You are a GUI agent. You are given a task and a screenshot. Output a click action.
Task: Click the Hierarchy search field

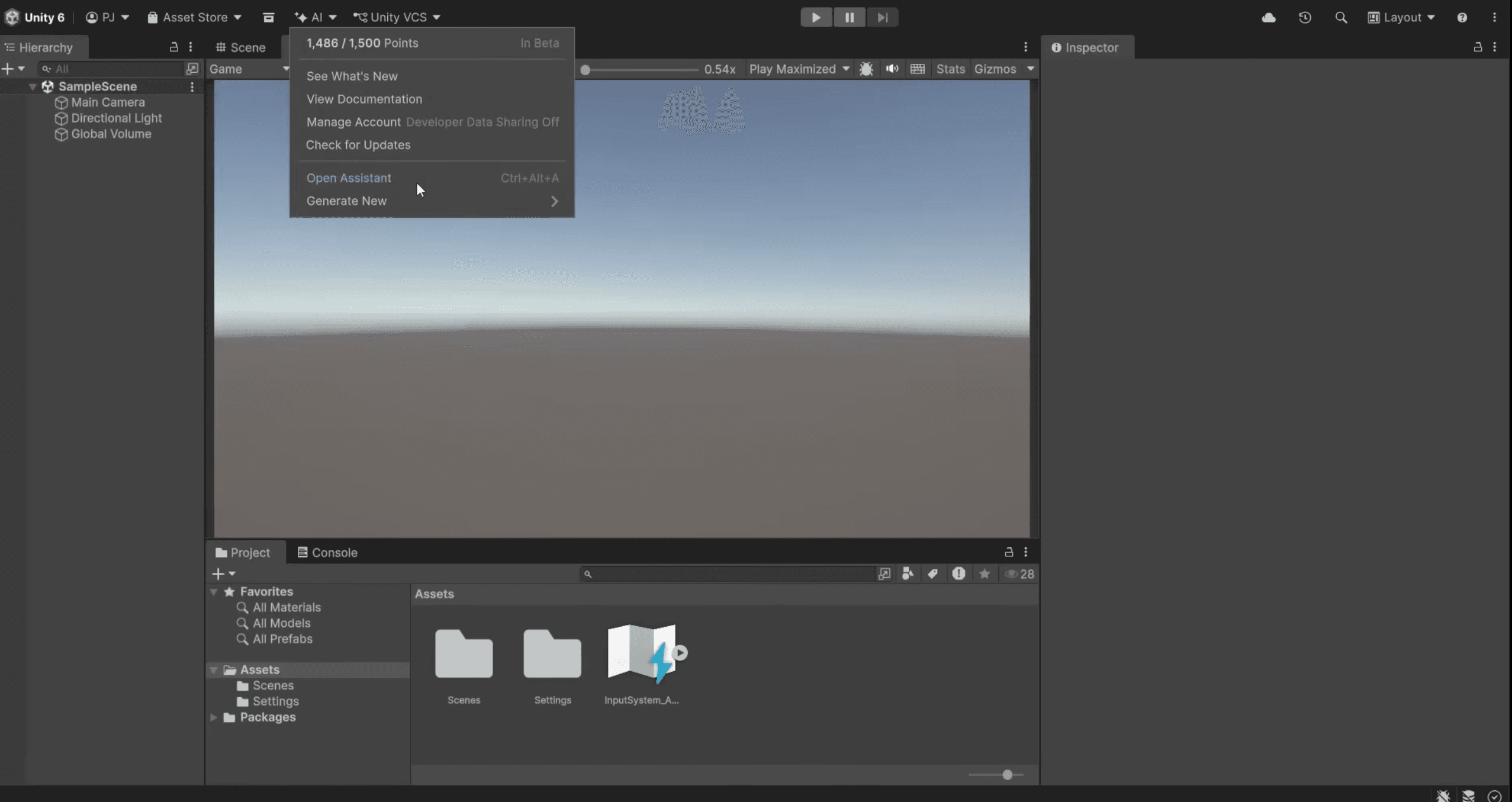[111, 69]
